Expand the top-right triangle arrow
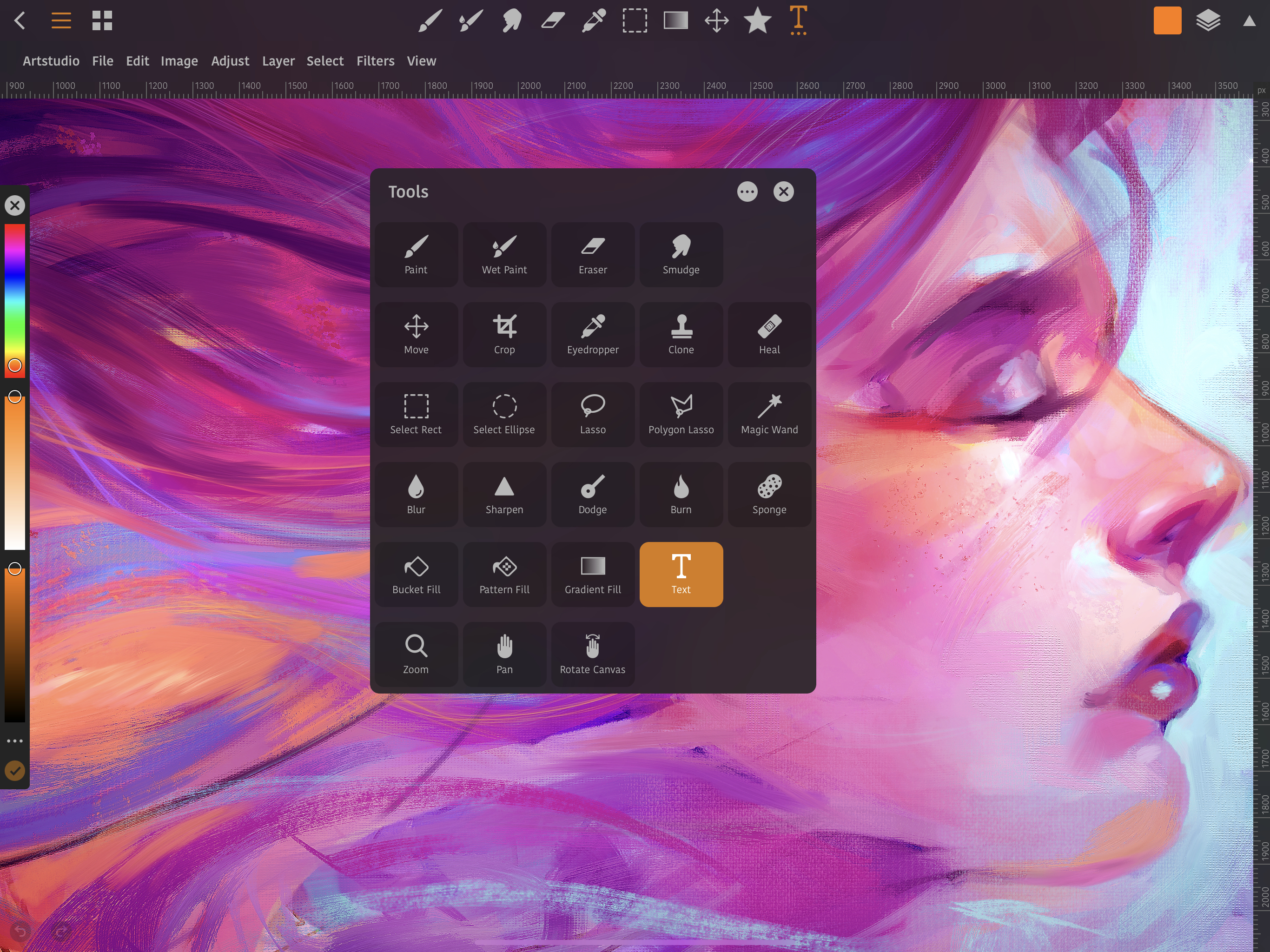Screen dimensions: 1270x952 pos(1249,21)
